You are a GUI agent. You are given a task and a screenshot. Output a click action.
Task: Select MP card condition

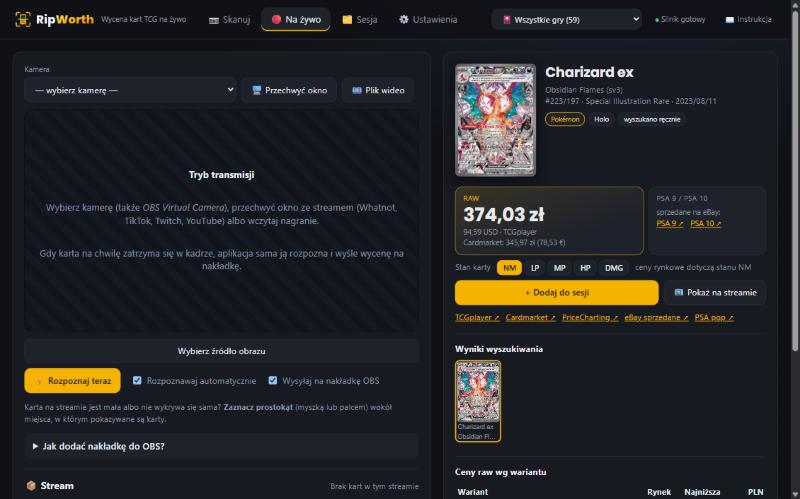pyautogui.click(x=559, y=268)
